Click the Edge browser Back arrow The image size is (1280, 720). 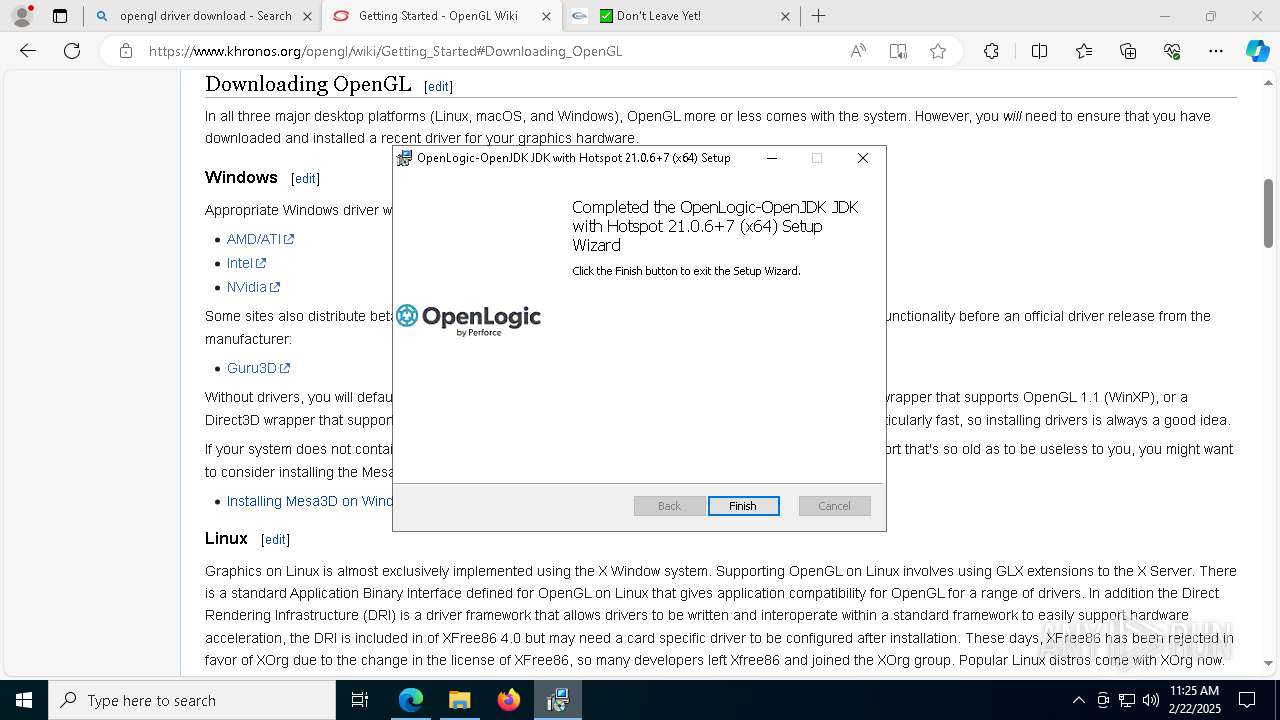(x=28, y=51)
